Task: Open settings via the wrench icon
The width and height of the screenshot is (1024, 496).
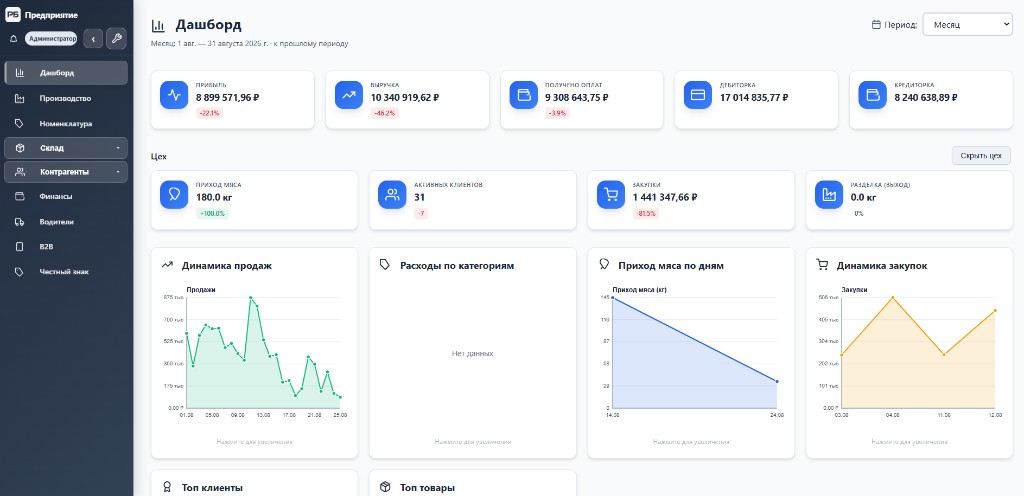Action: coord(116,39)
